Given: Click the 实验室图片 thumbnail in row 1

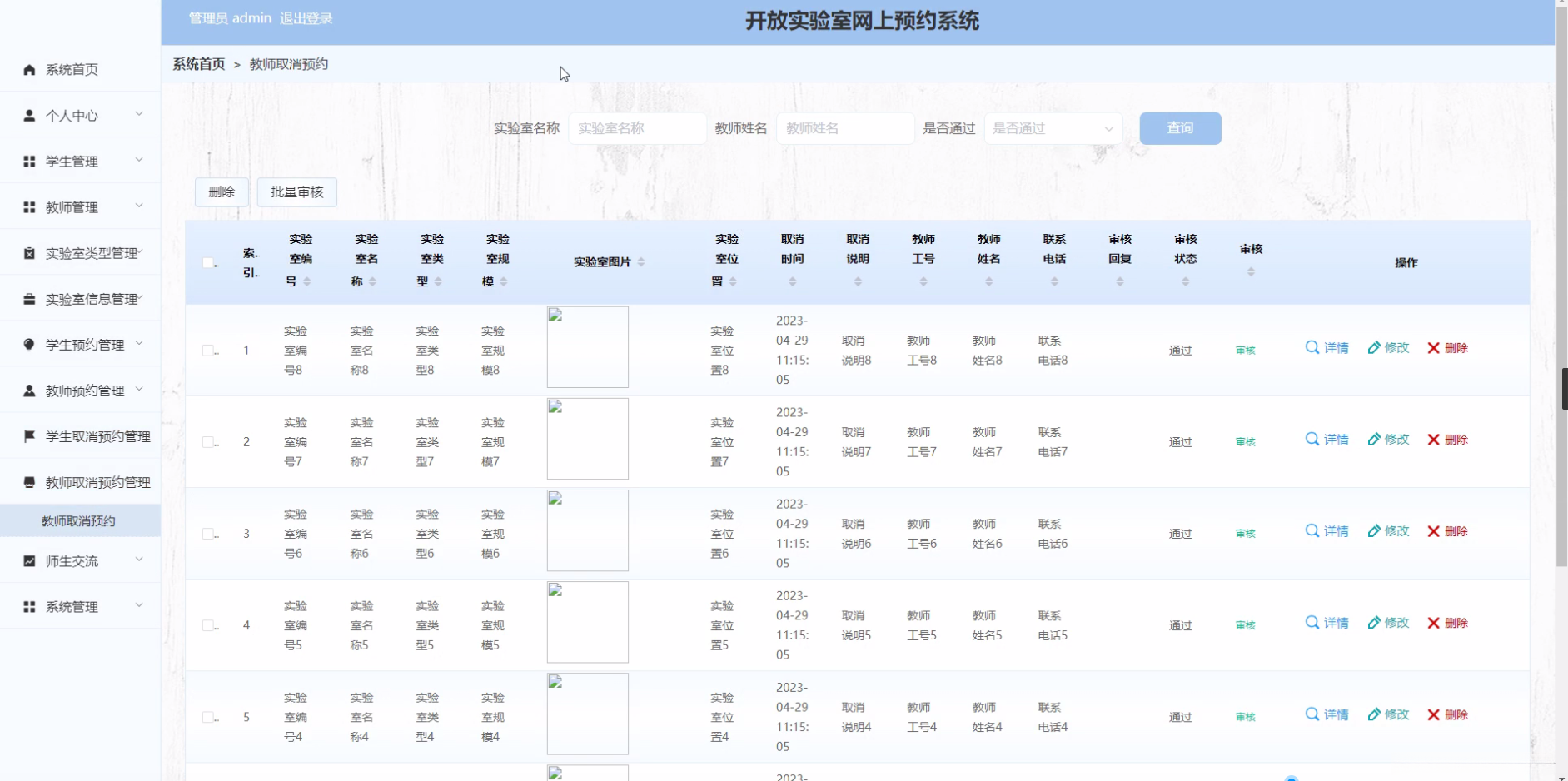Looking at the screenshot, I should pos(588,347).
